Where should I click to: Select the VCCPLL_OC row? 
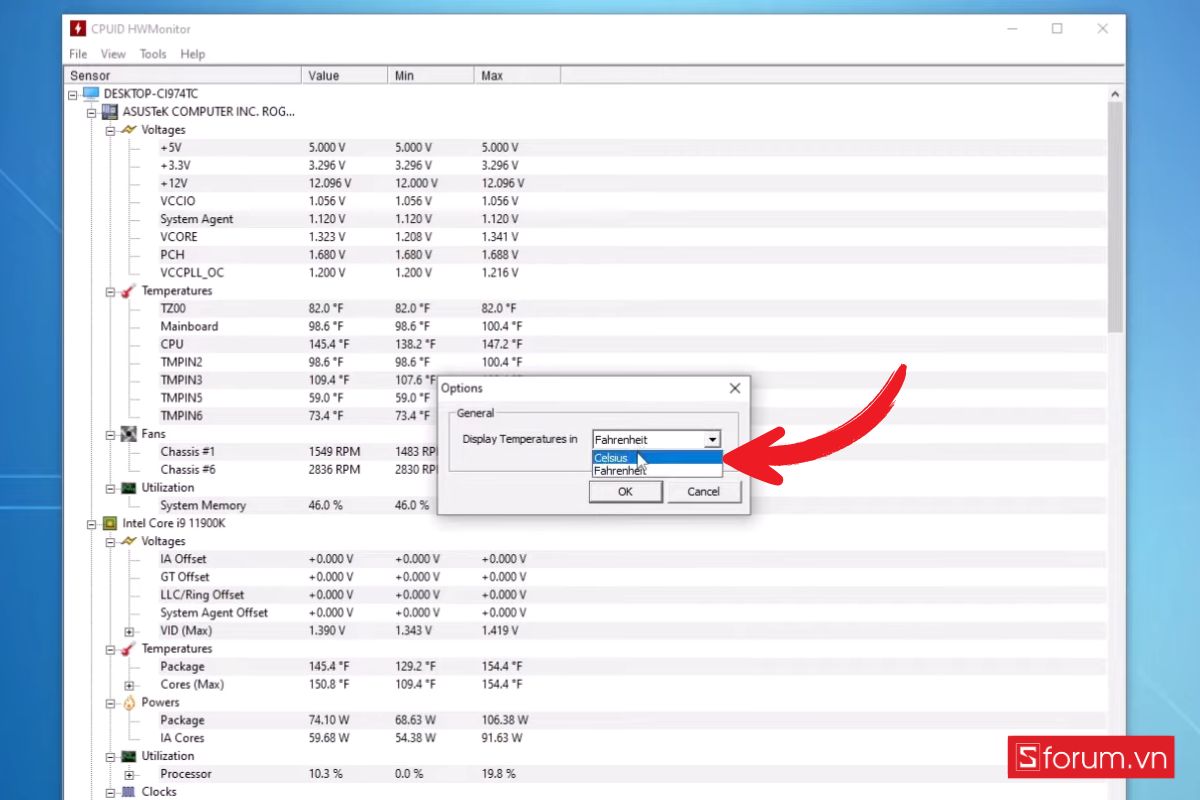586,273
